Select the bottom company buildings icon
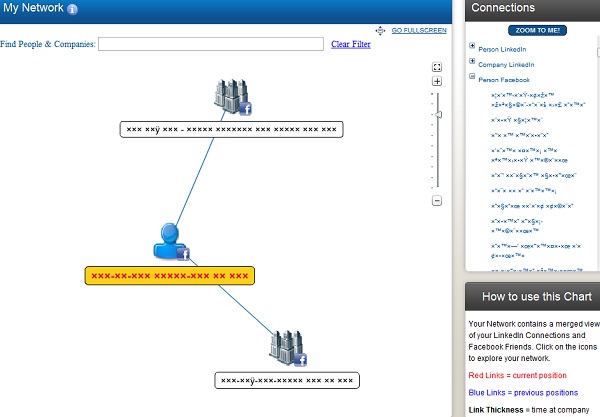 pyautogui.click(x=288, y=348)
